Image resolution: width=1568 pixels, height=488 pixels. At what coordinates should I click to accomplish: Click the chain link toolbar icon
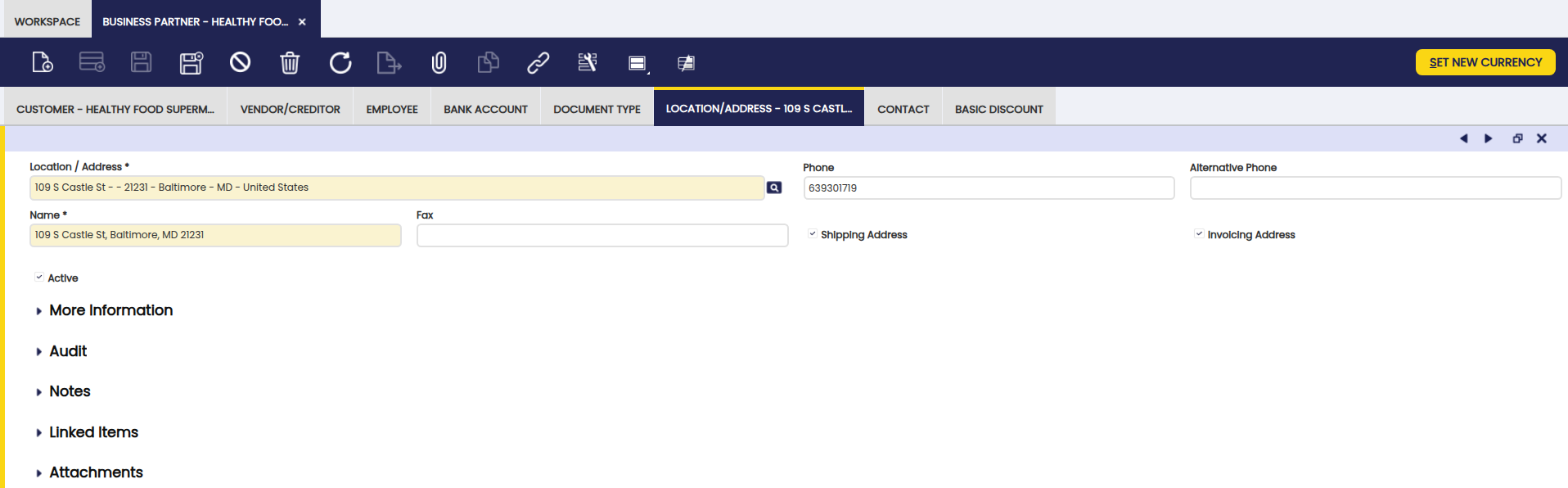click(x=538, y=62)
